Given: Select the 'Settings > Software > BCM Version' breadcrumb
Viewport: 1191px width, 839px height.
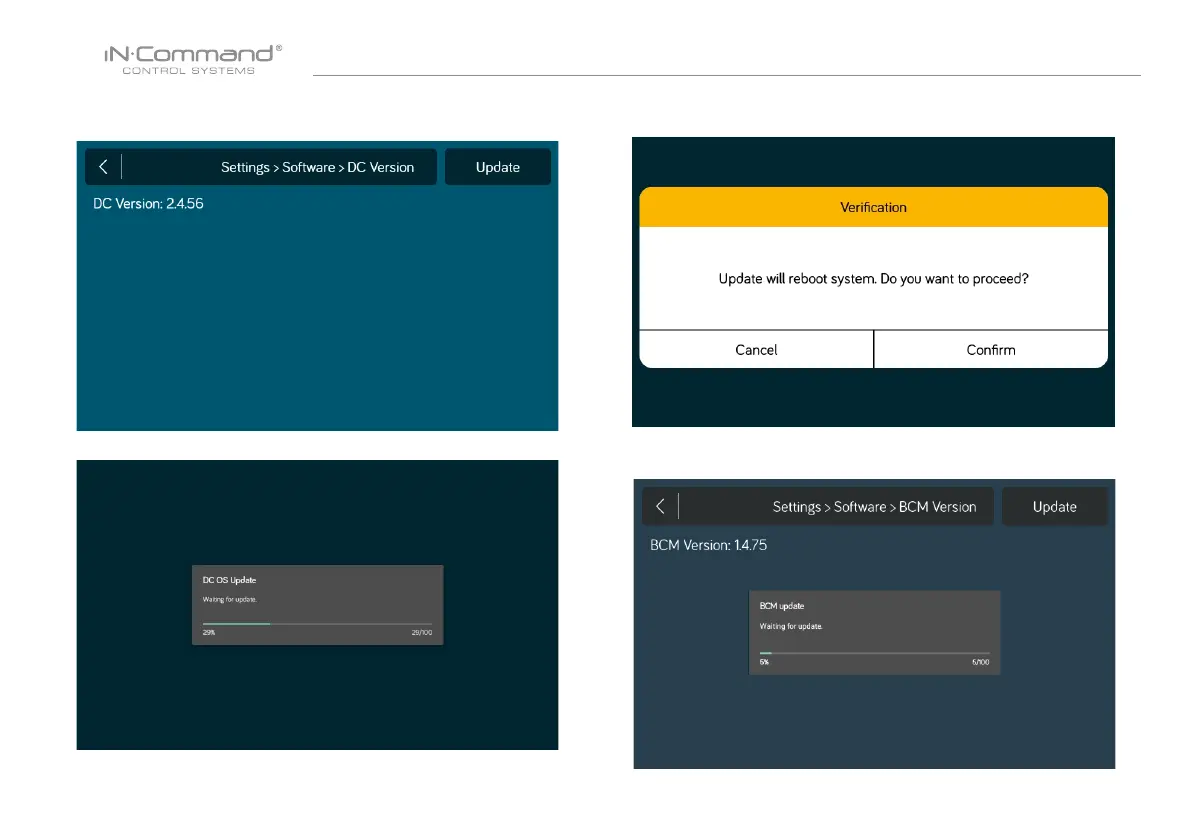Looking at the screenshot, I should (x=874, y=506).
